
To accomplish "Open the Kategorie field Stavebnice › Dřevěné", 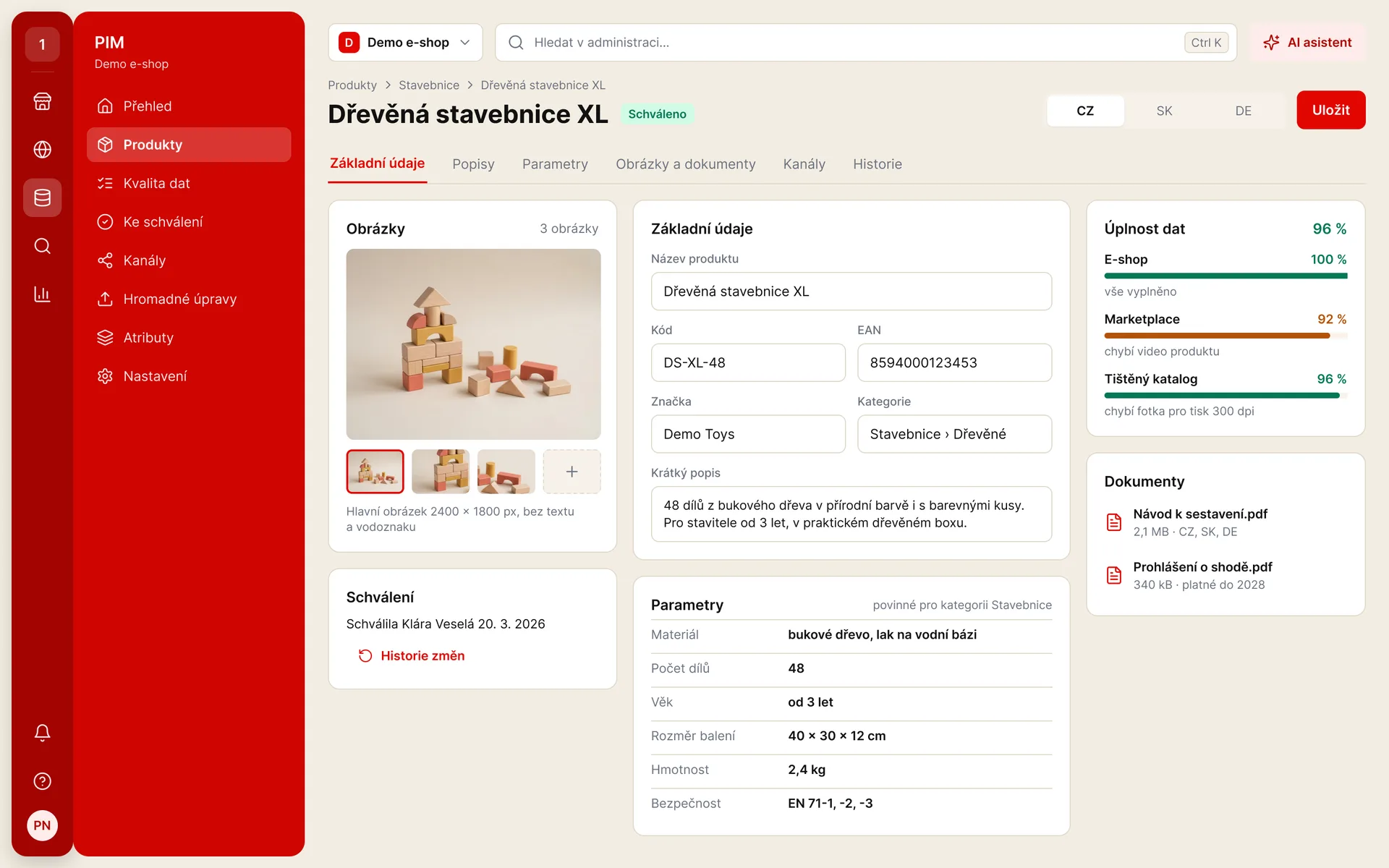I will click(954, 434).
